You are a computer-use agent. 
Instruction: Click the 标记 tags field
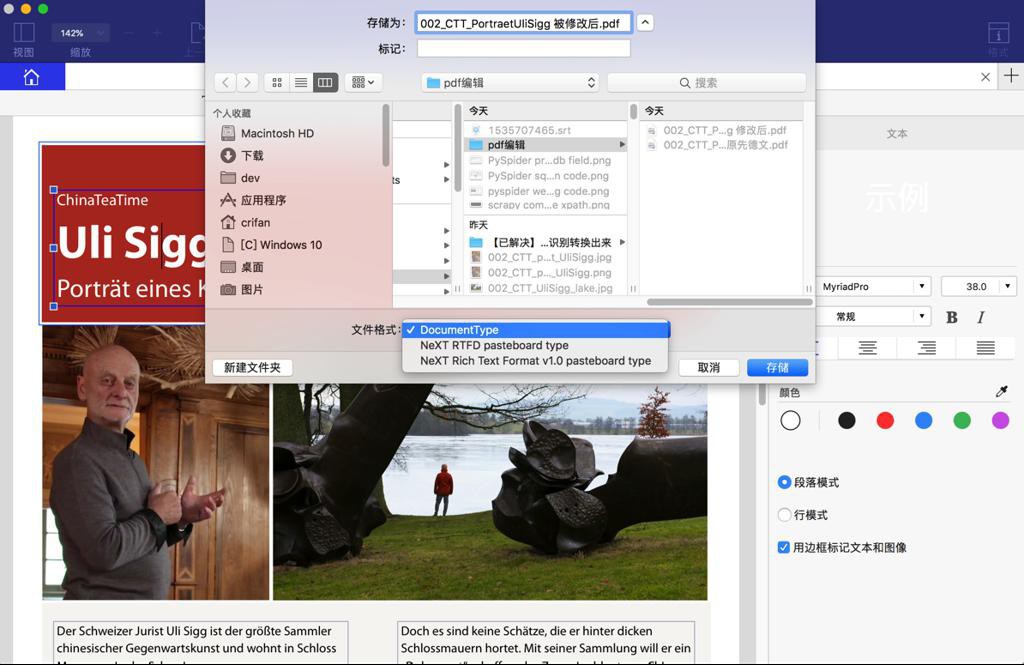(x=524, y=48)
